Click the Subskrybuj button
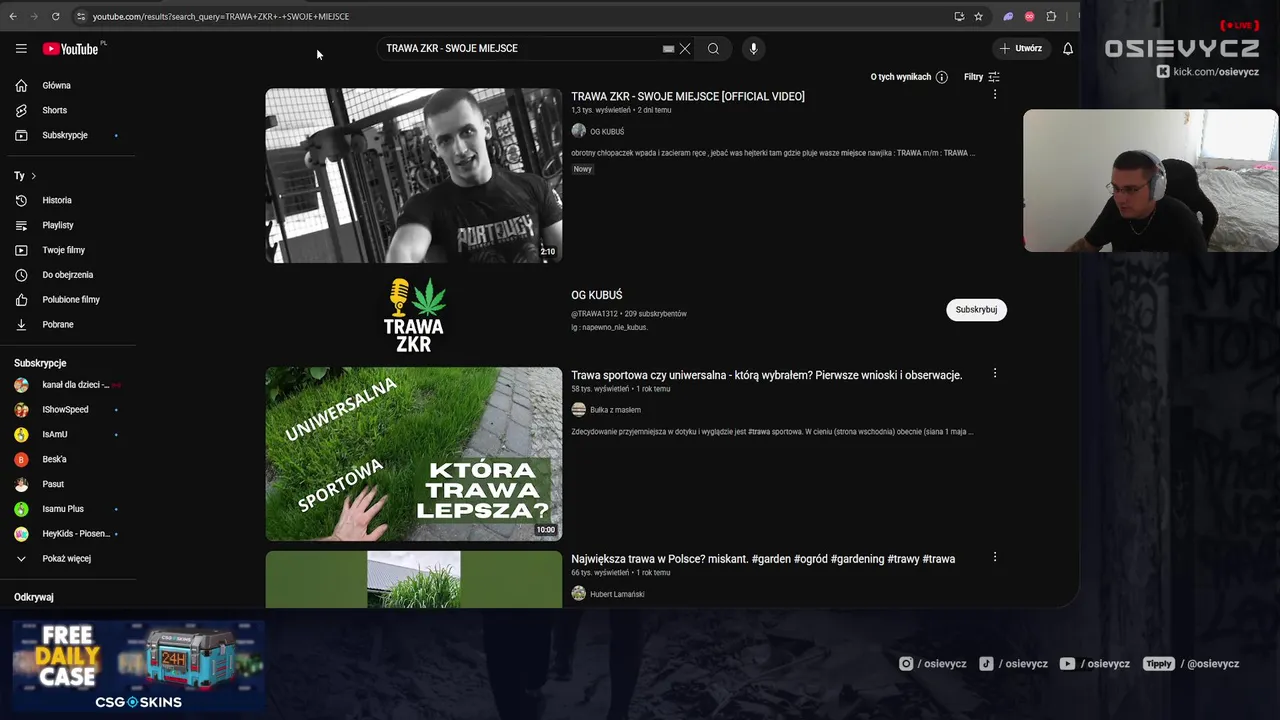Screen dimensions: 1280x720 (x=976, y=310)
